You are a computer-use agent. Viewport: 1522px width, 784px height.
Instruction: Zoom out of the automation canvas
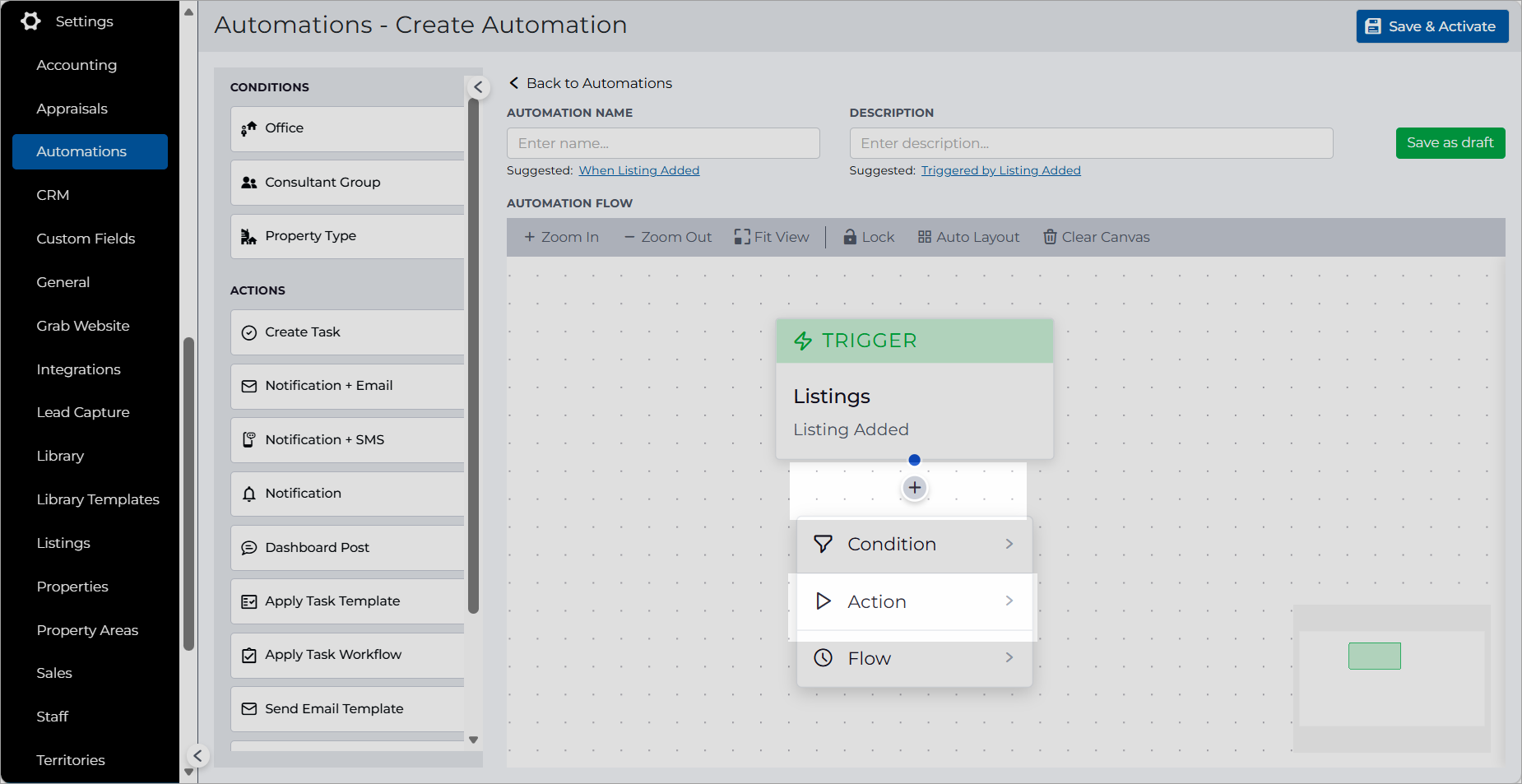point(668,237)
